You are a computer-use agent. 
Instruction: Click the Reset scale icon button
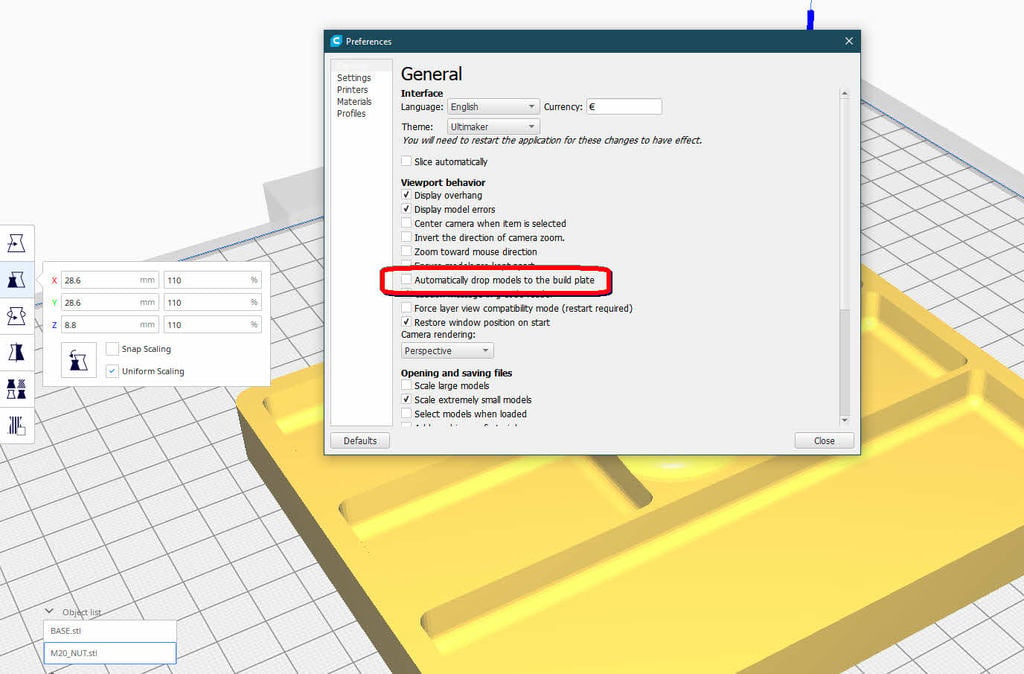[x=78, y=360]
